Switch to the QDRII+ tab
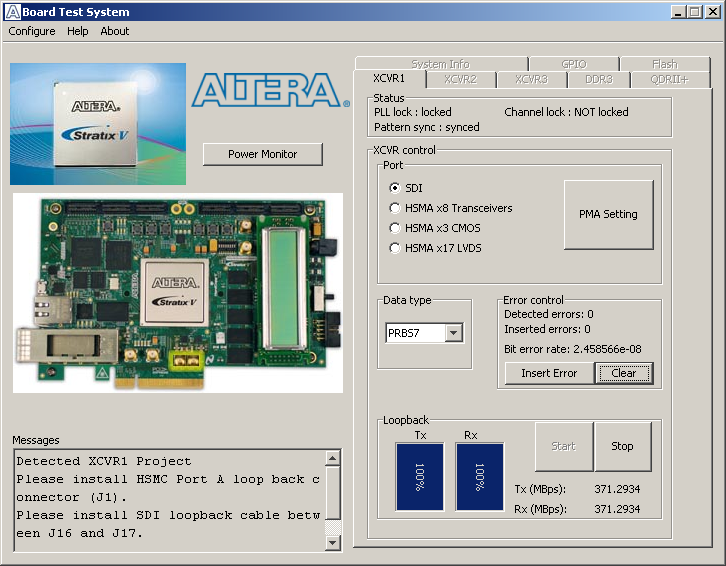Image resolution: width=726 pixels, height=566 pixels. pos(670,79)
